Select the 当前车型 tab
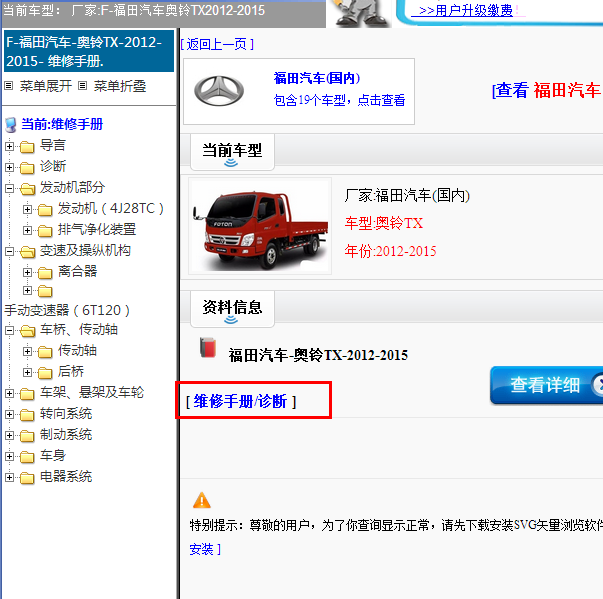Screen dimensions: 603x599 click(232, 152)
